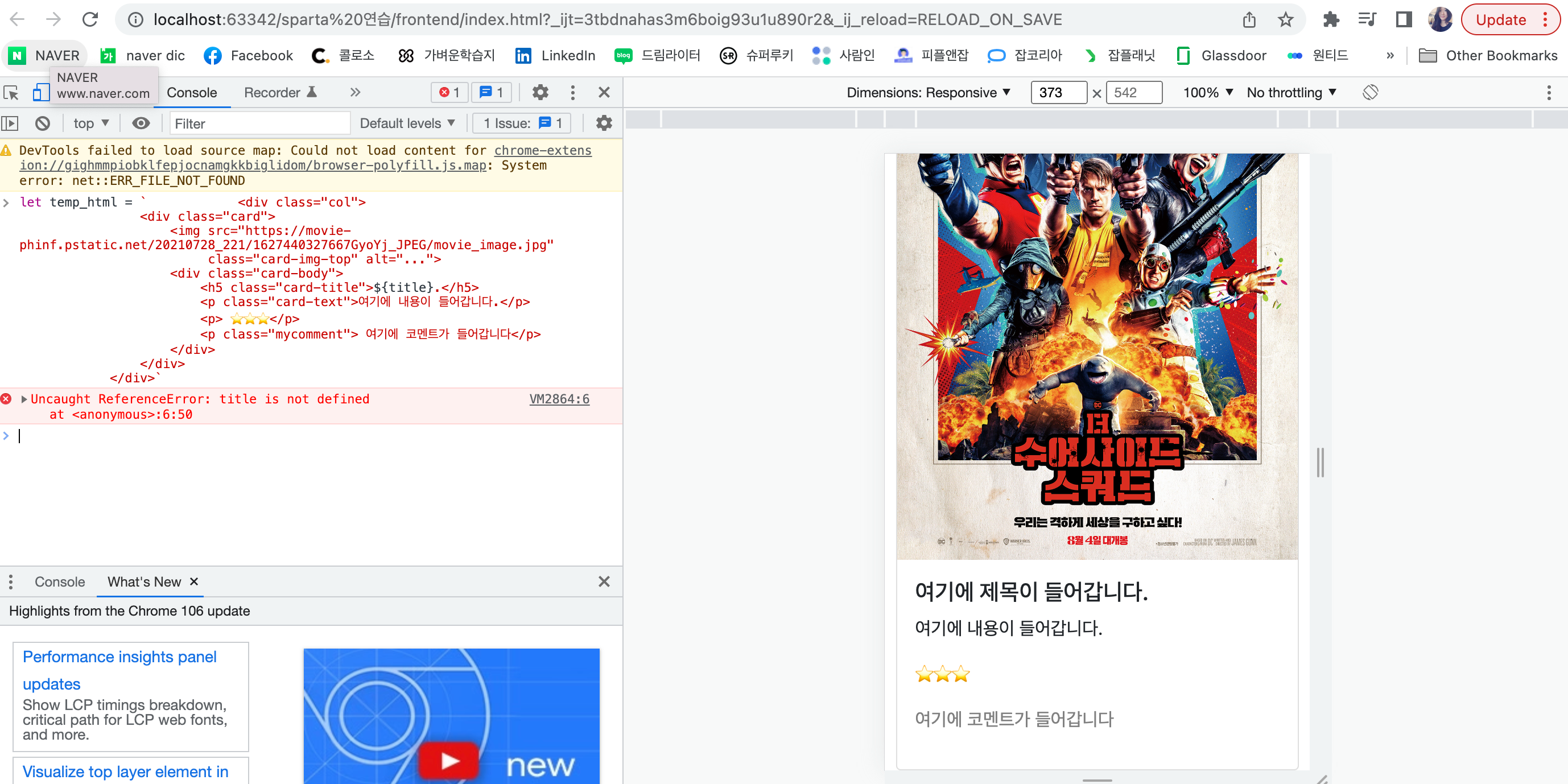The image size is (1568, 784).
Task: Click the viewport width field 373
Action: (1059, 93)
